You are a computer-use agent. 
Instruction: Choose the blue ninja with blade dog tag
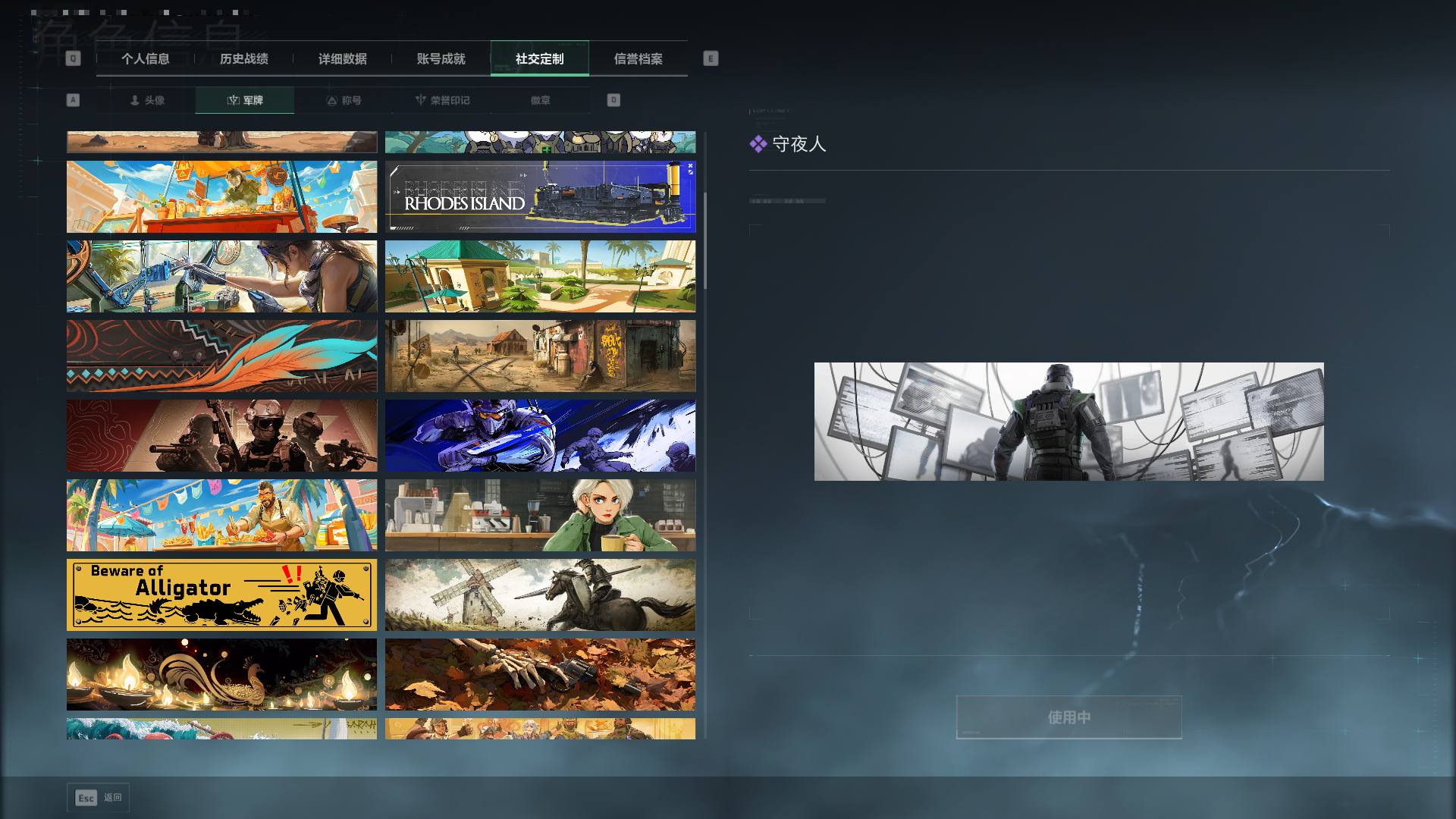tap(540, 435)
